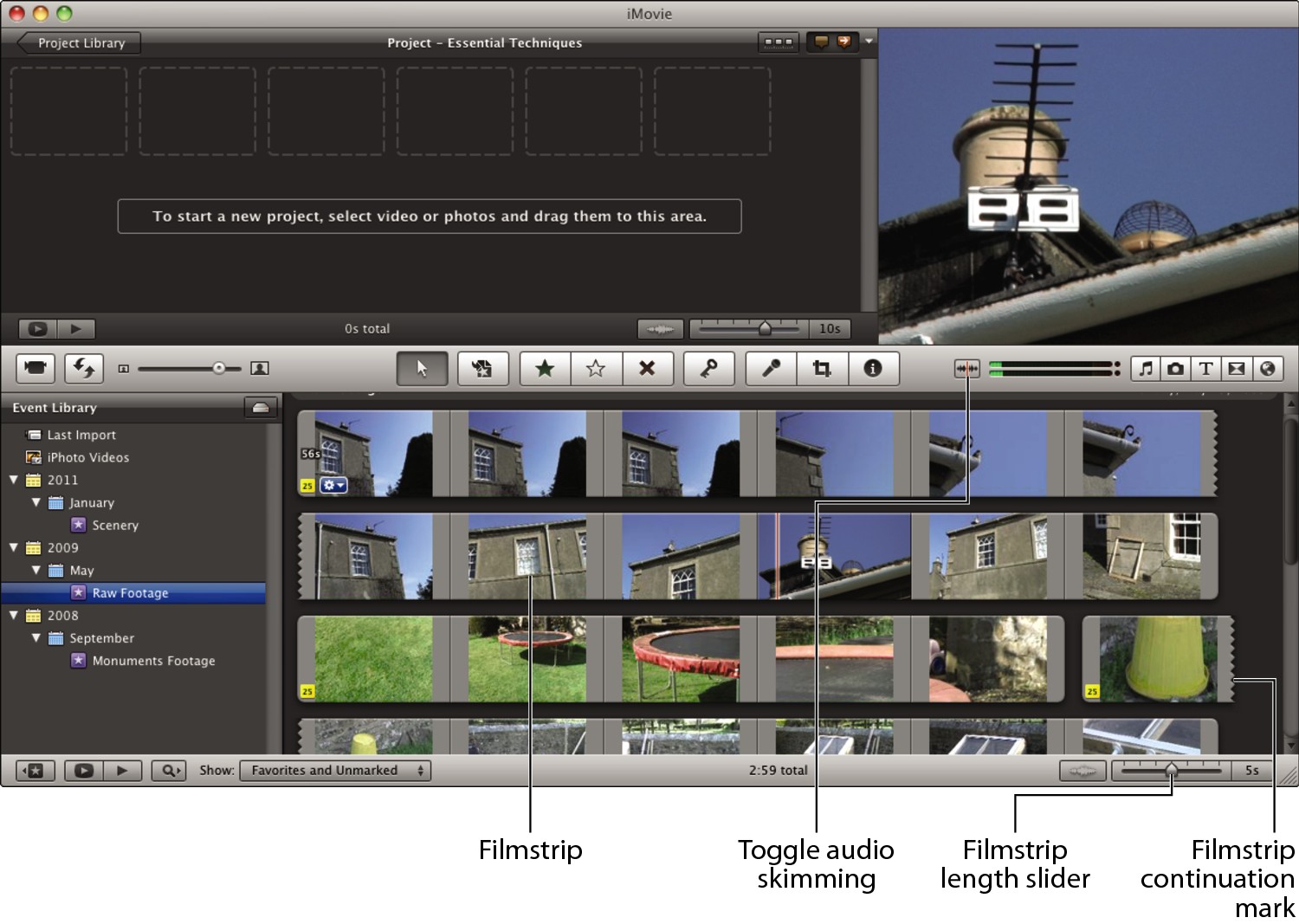1299x924 pixels.
Task: Open the inspector info button
Action: tap(873, 368)
